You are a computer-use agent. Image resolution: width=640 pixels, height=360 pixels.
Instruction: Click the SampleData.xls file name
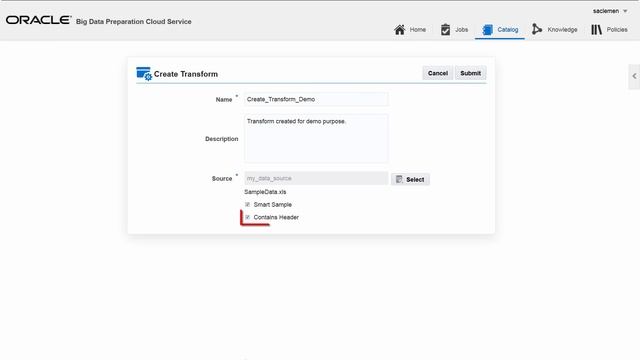click(265, 192)
